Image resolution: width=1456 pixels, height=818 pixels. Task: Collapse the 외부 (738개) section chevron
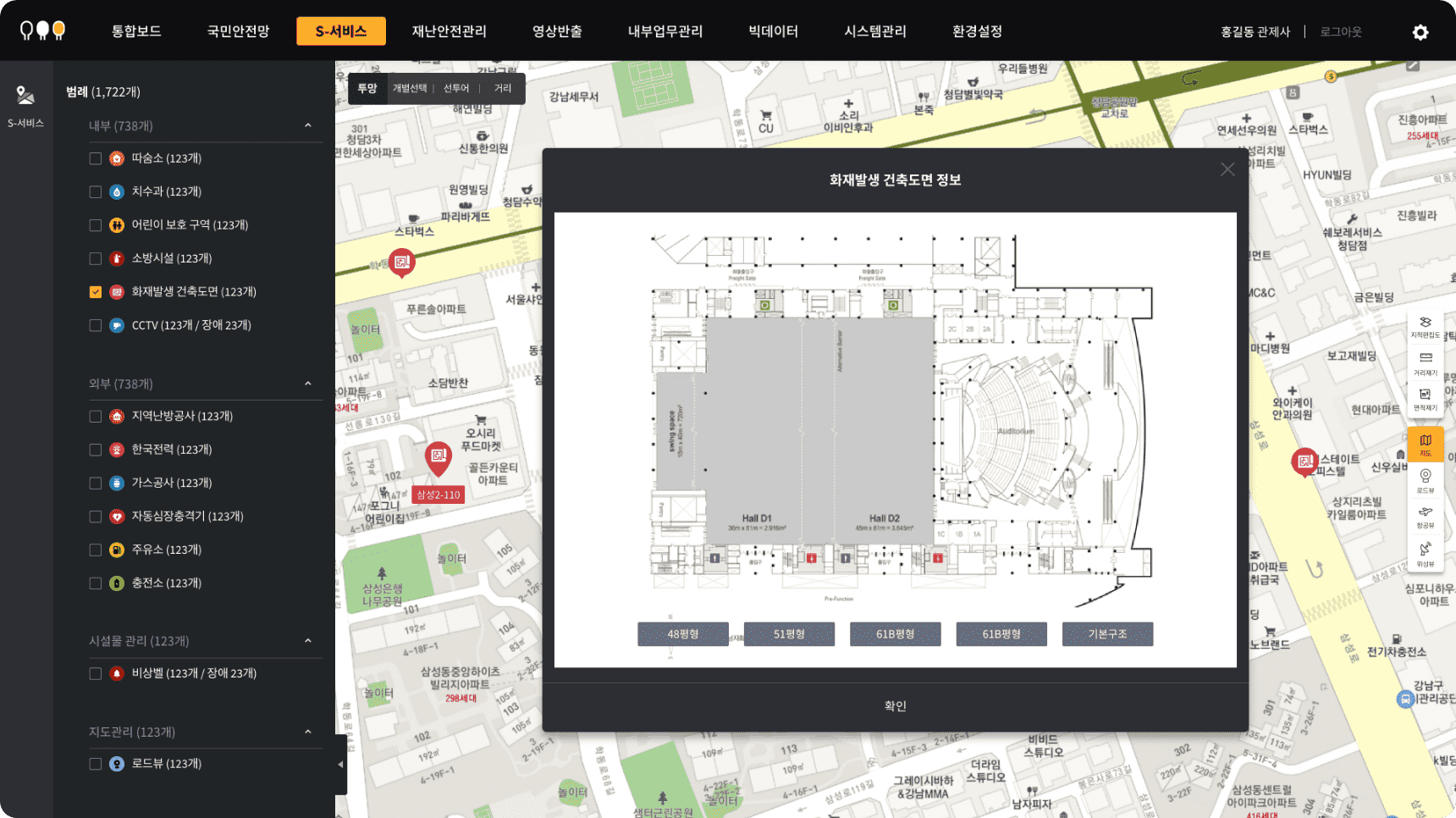click(x=307, y=384)
